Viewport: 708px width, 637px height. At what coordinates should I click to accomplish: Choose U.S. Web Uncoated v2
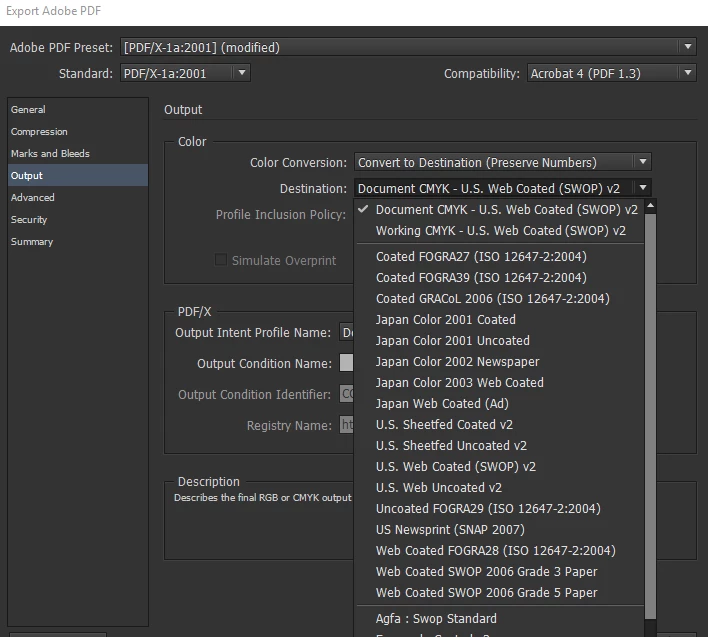click(500, 488)
